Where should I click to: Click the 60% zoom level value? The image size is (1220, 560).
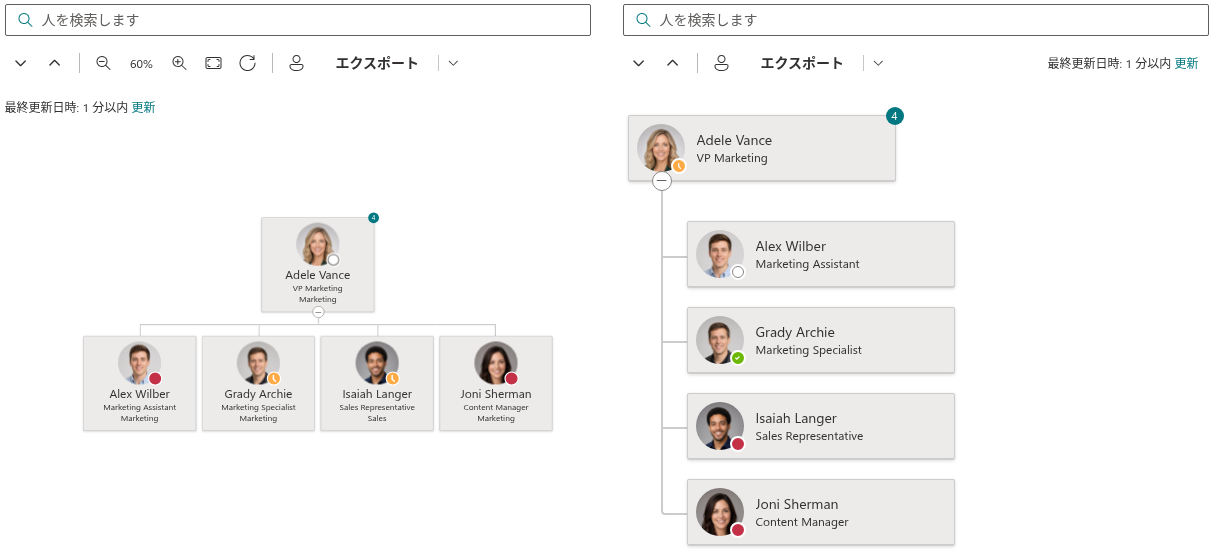coord(141,64)
